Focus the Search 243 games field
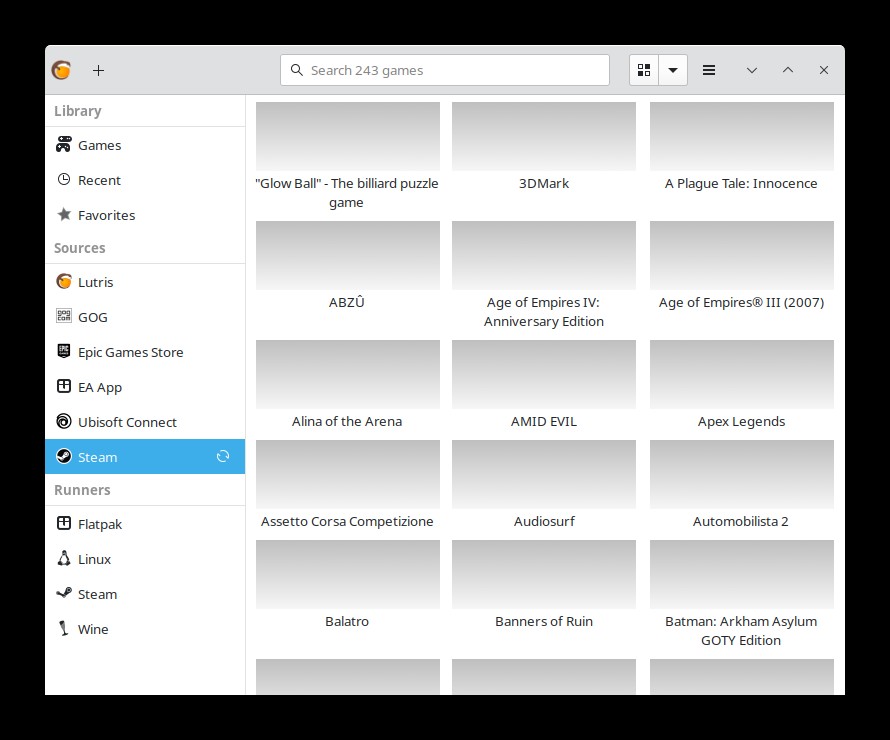The height and width of the screenshot is (740, 890). [444, 70]
